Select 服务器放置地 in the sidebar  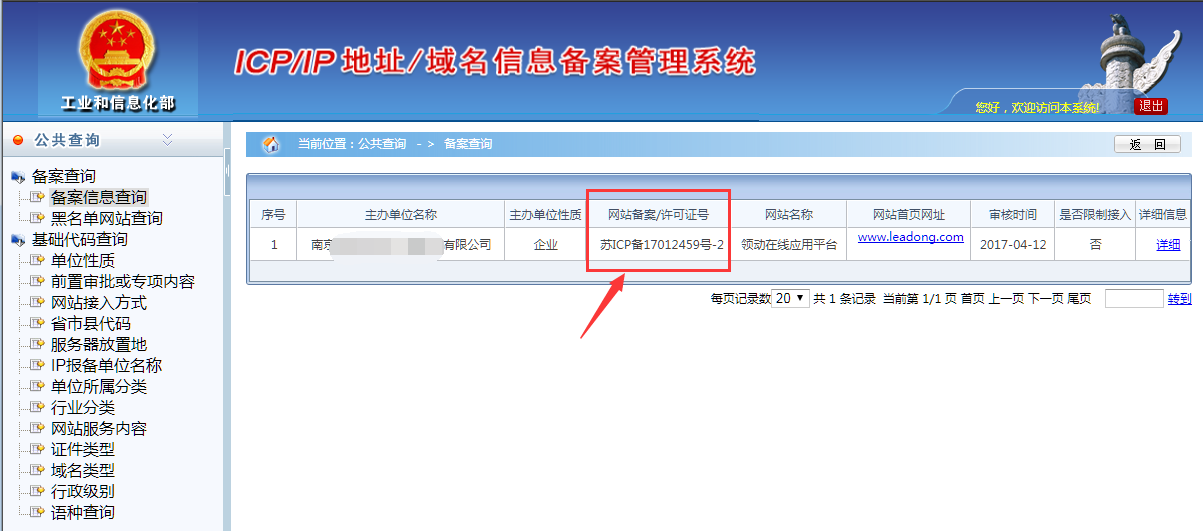click(99, 344)
